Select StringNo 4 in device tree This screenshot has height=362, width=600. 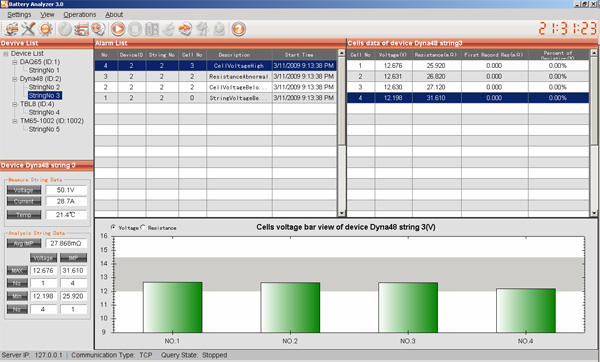[44, 113]
